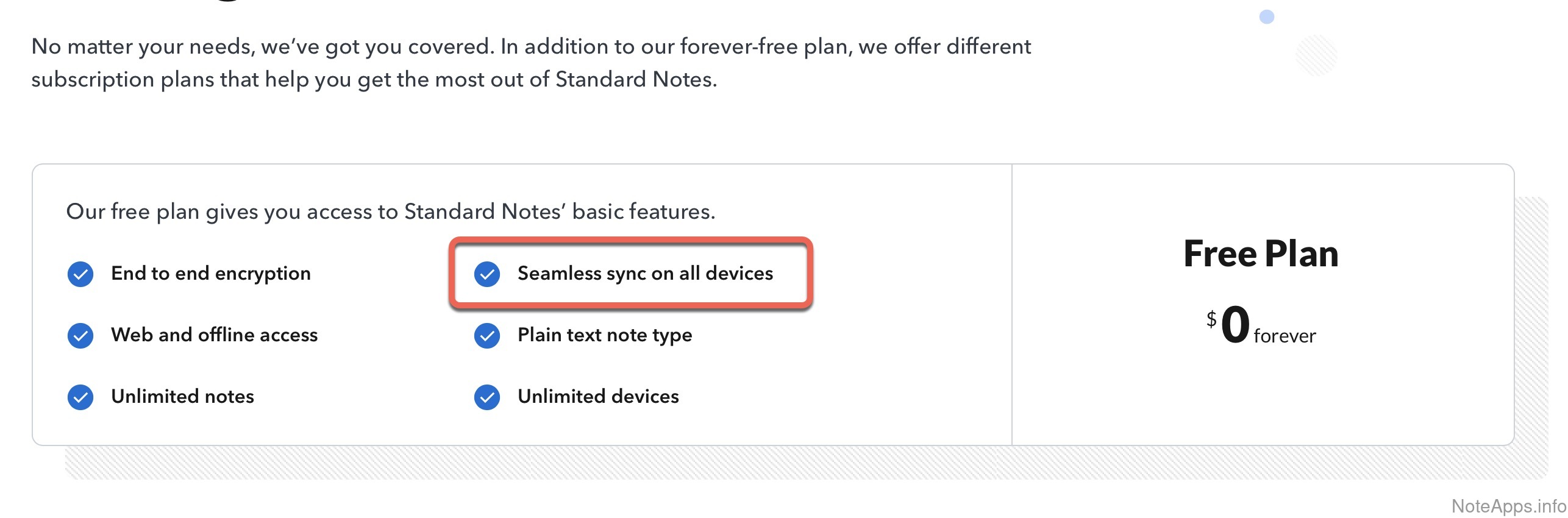Click the striped circle decoration
The height and width of the screenshot is (518, 1568).
[x=1316, y=55]
